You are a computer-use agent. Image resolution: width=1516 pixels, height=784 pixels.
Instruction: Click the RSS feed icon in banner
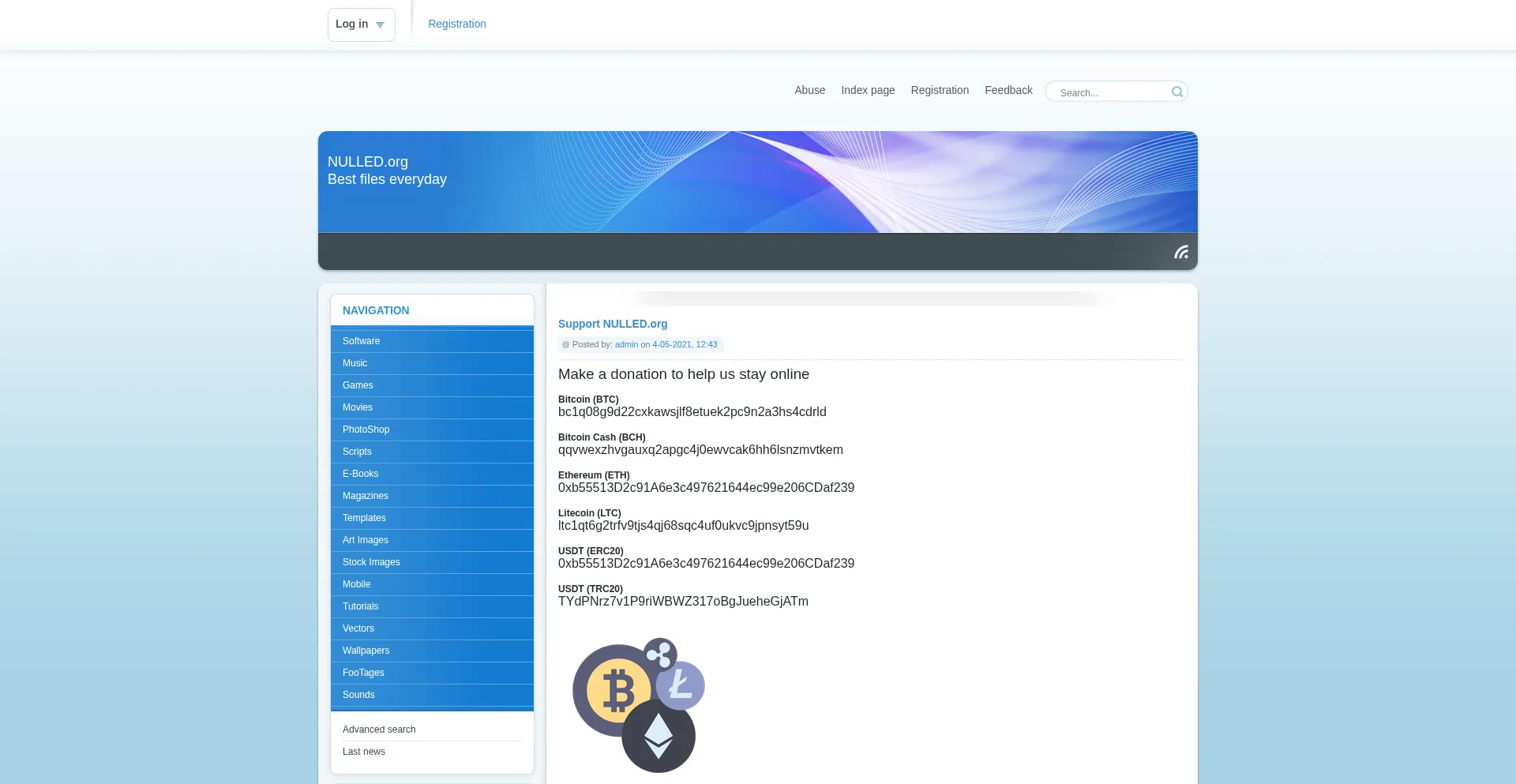1181,252
